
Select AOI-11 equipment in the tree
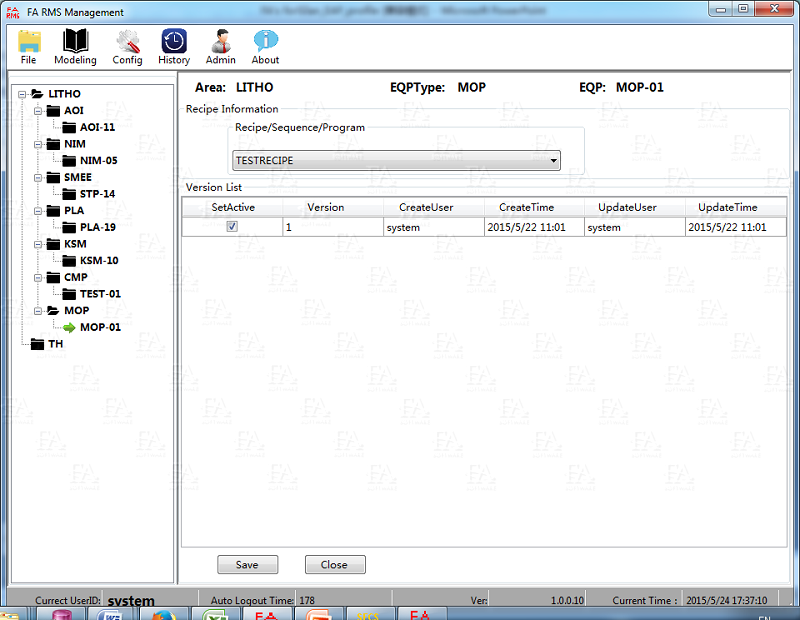97,127
